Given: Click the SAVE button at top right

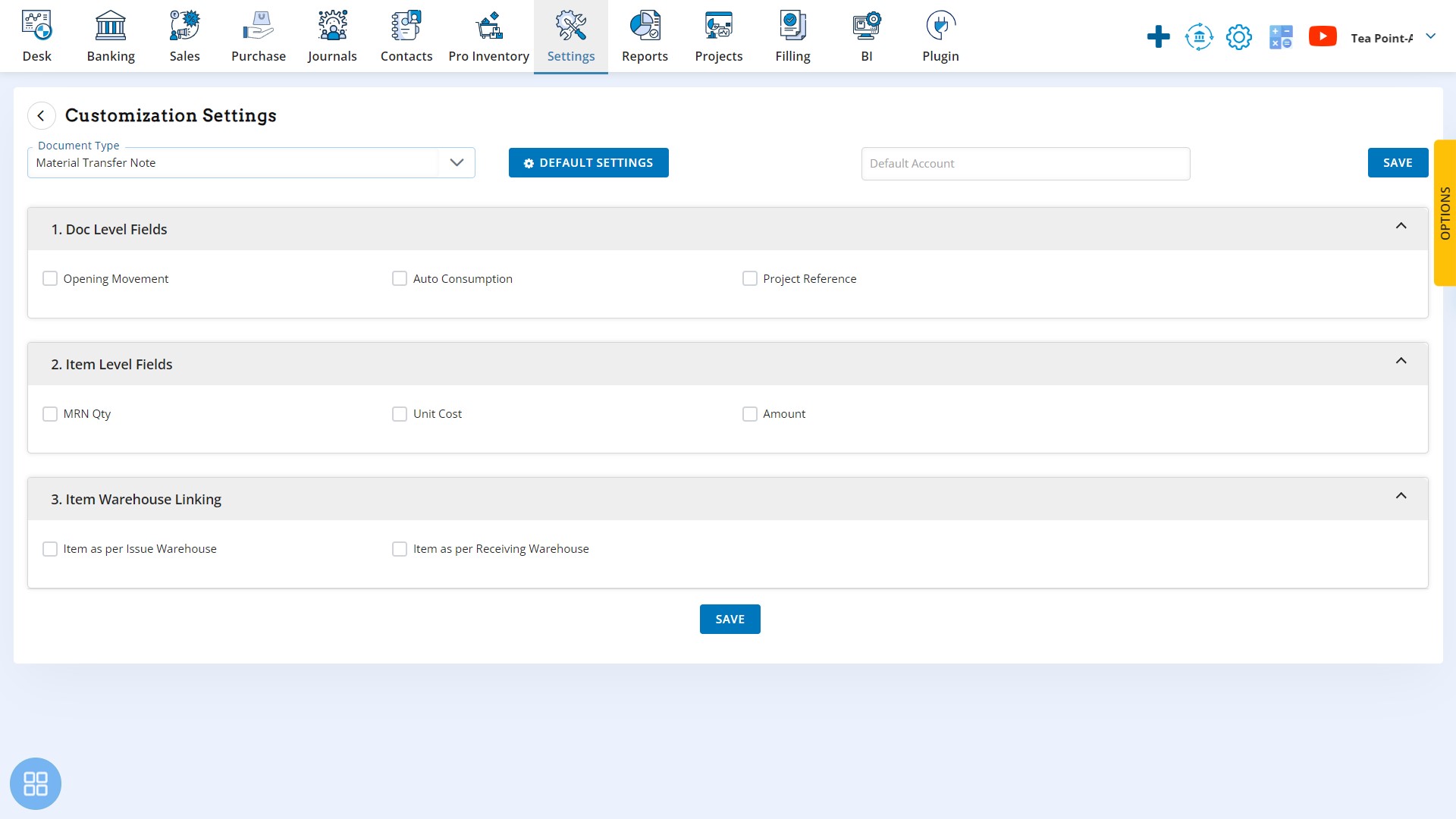Looking at the screenshot, I should coord(1398,162).
